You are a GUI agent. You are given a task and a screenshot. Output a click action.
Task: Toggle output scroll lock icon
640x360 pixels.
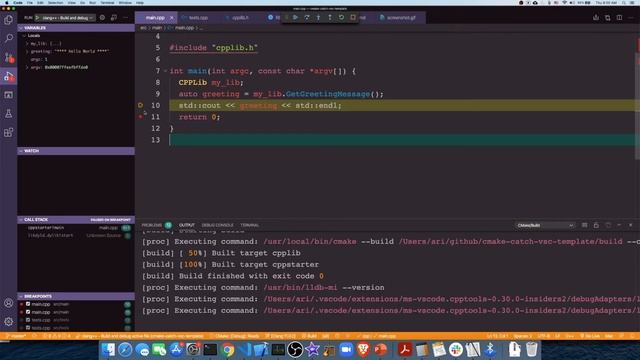coord(596,225)
